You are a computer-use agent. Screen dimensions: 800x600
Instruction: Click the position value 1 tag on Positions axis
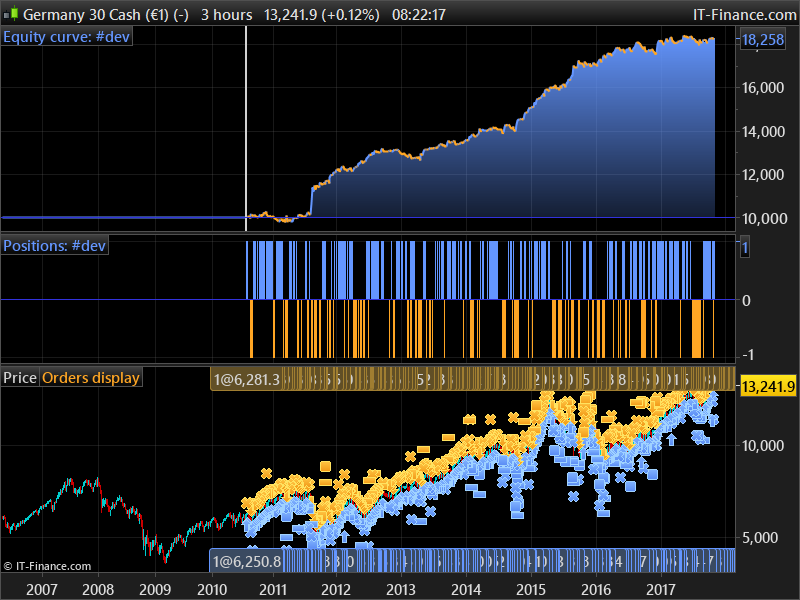pyautogui.click(x=744, y=247)
